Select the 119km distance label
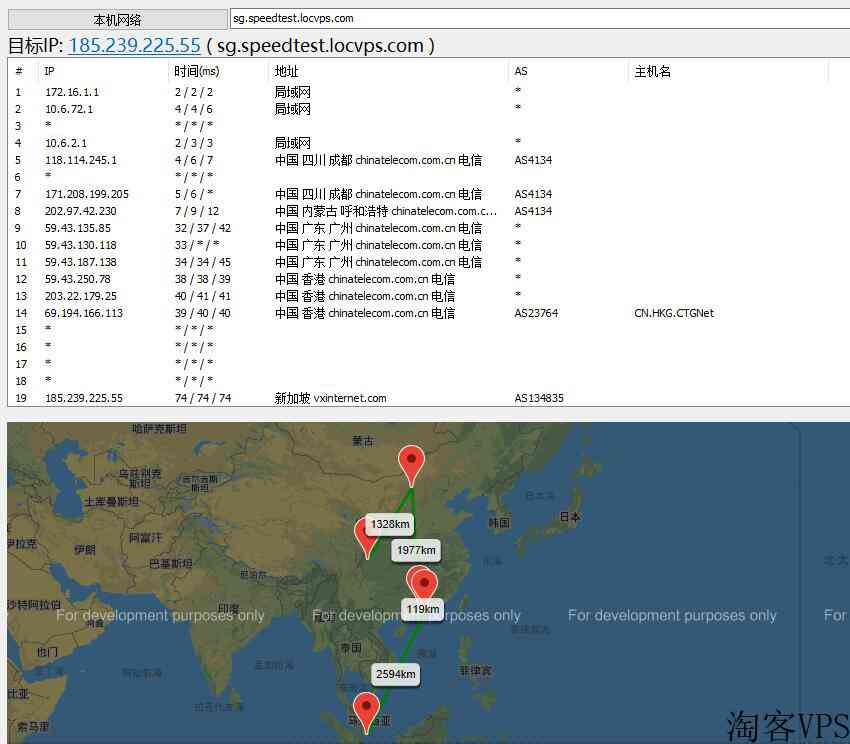 click(x=422, y=609)
